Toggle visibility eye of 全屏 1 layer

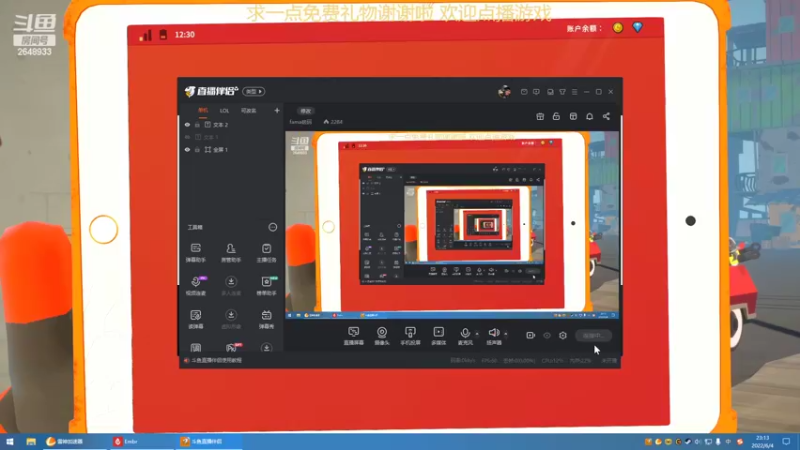pyautogui.click(x=187, y=149)
